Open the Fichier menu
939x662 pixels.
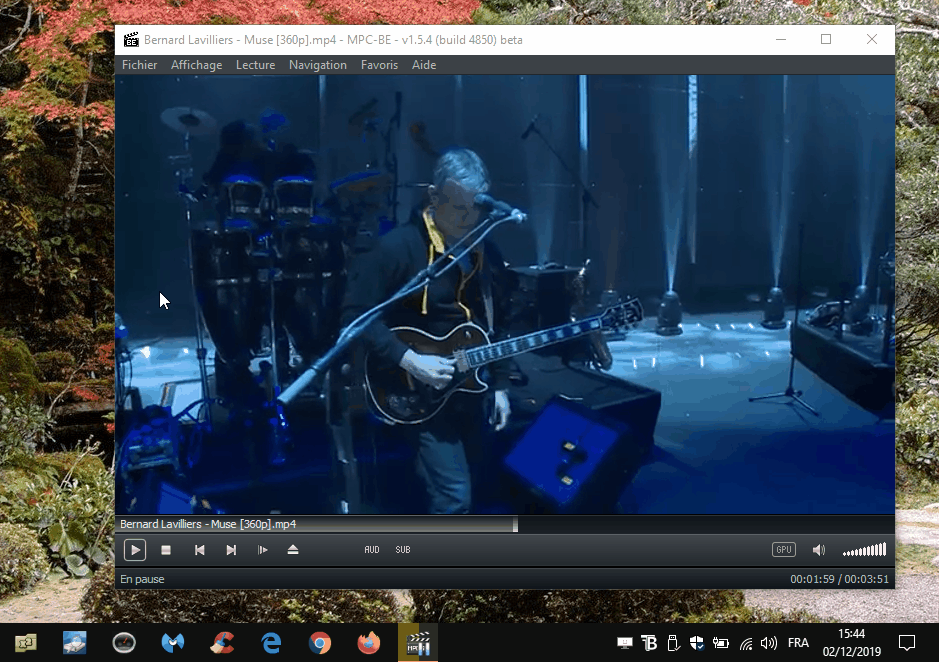(x=140, y=65)
